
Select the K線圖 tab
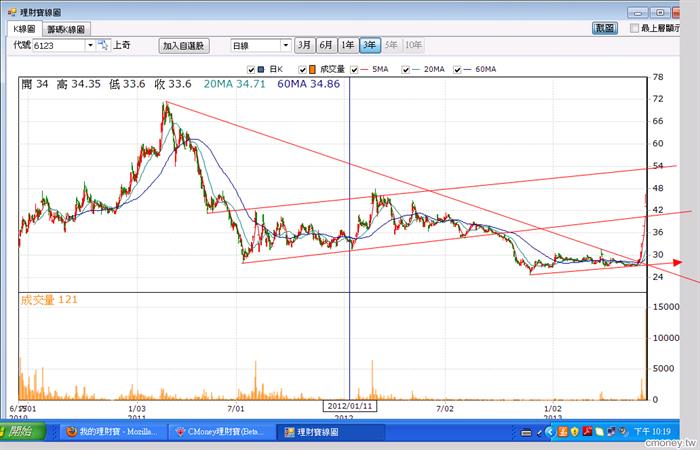click(x=25, y=29)
